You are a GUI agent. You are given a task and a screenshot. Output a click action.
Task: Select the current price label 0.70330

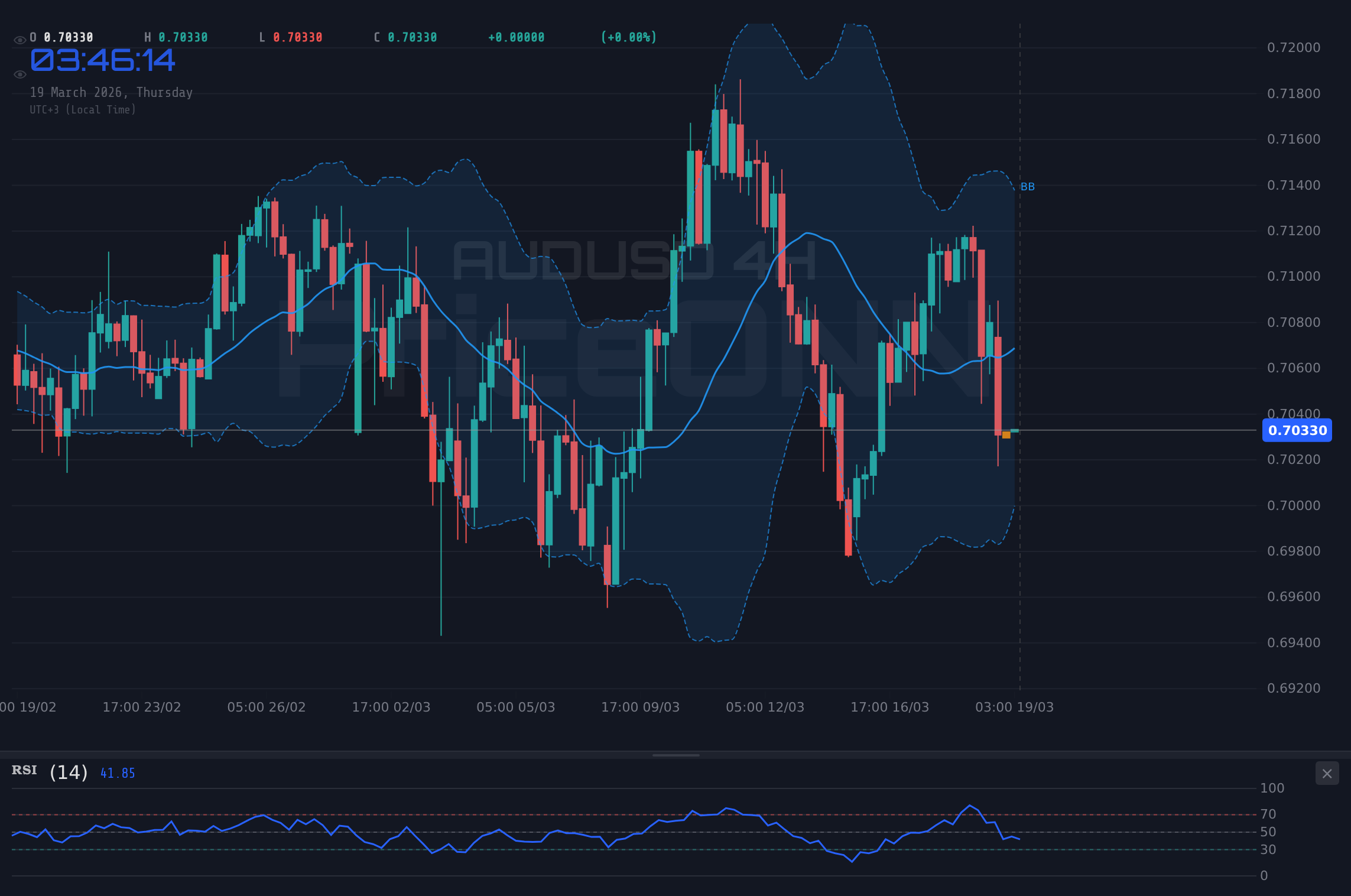point(1297,431)
